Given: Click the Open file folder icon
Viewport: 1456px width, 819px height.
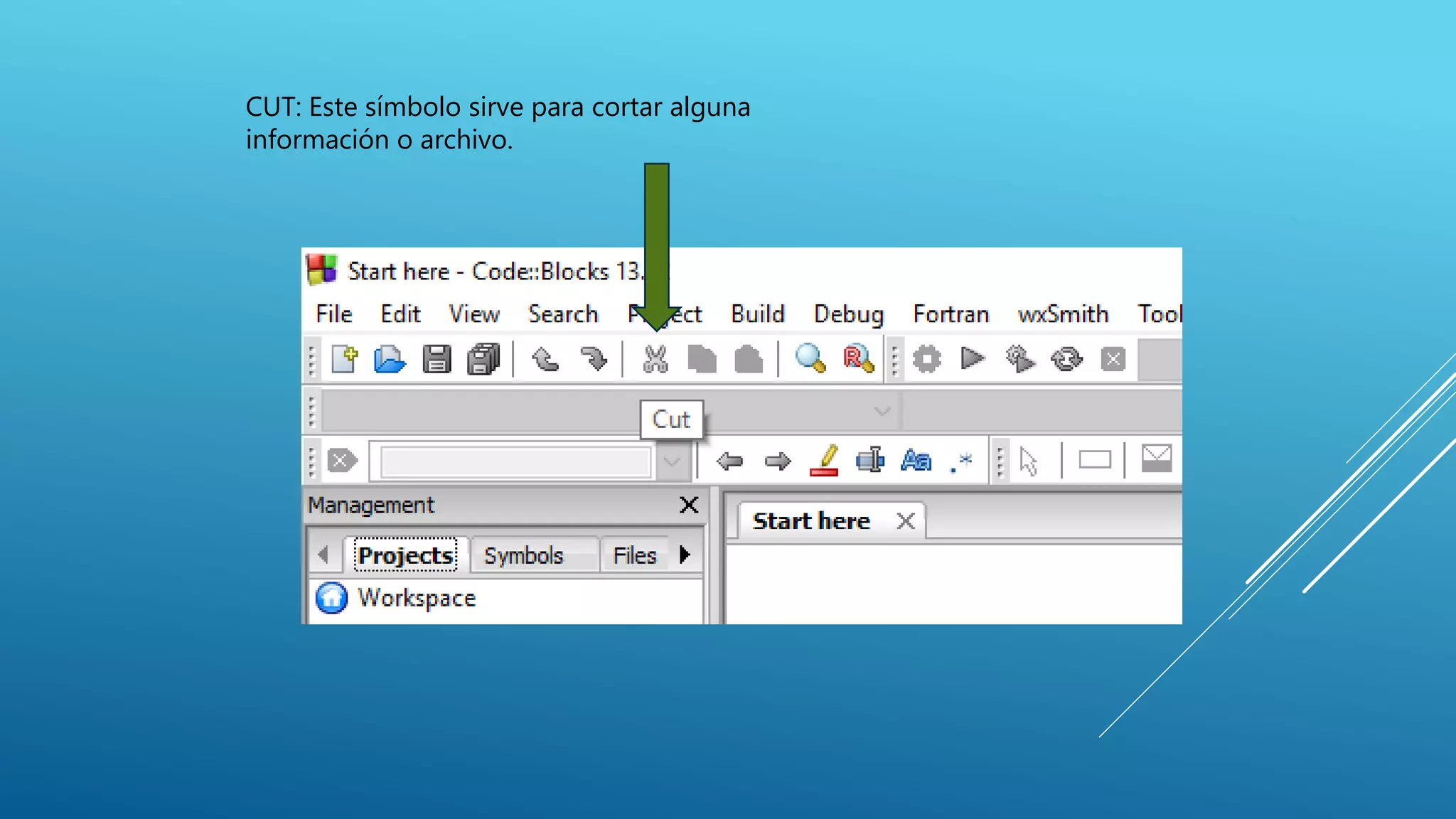Looking at the screenshot, I should [x=390, y=359].
